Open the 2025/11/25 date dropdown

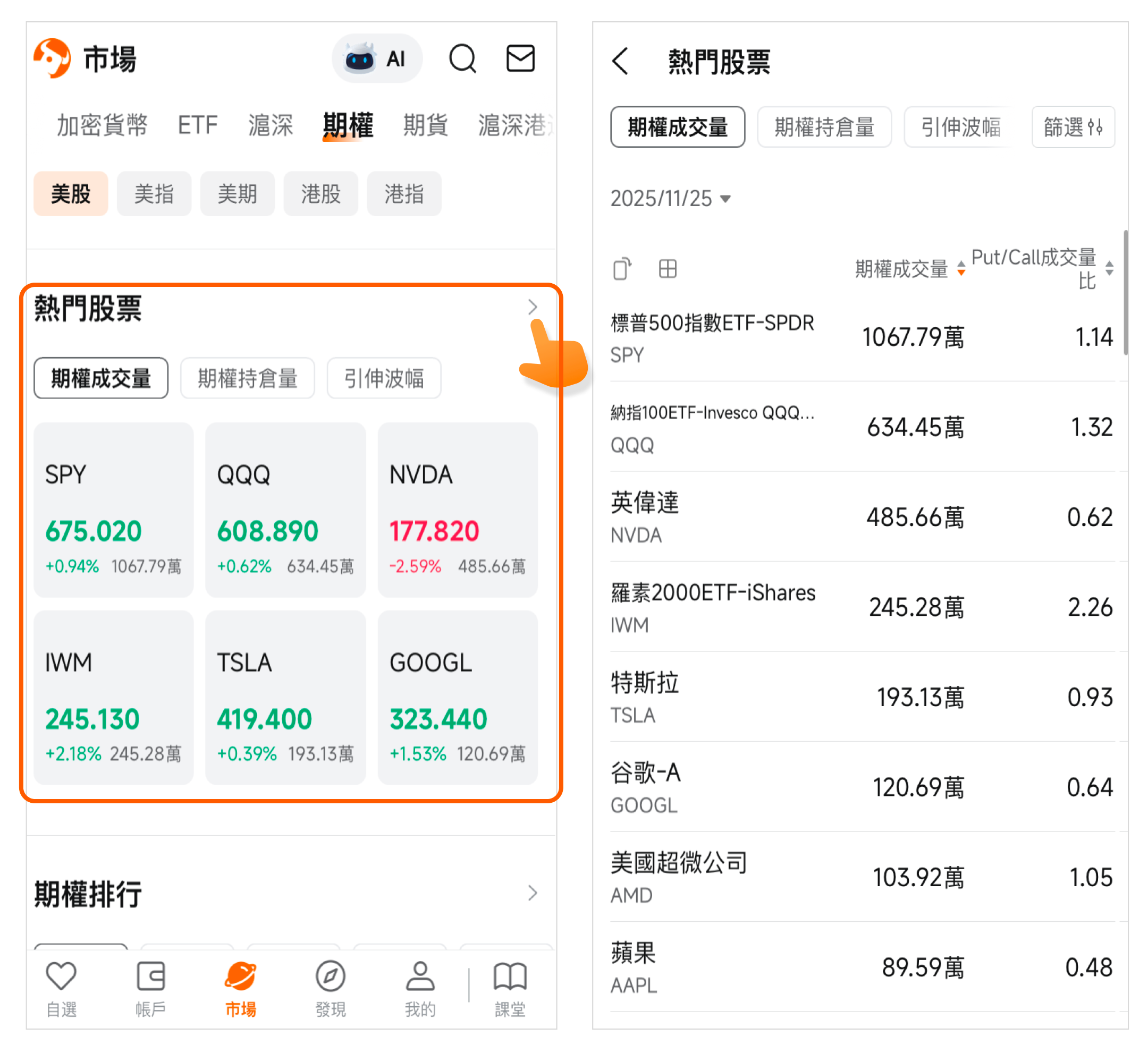point(670,198)
